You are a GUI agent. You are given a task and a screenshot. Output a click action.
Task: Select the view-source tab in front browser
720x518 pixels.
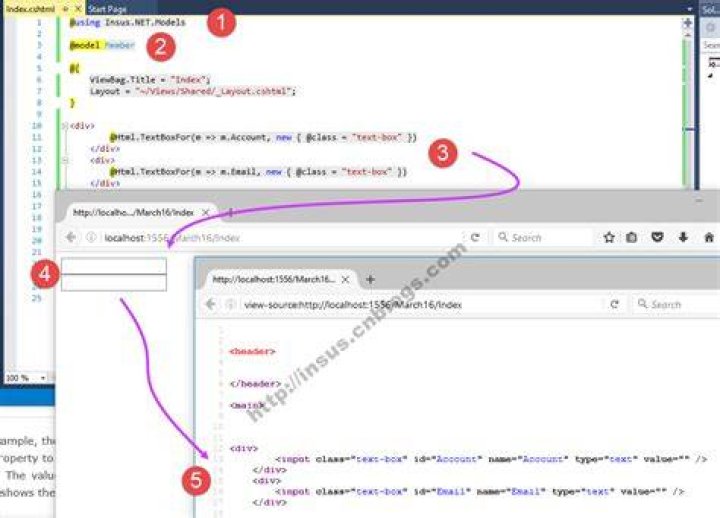pos(274,279)
